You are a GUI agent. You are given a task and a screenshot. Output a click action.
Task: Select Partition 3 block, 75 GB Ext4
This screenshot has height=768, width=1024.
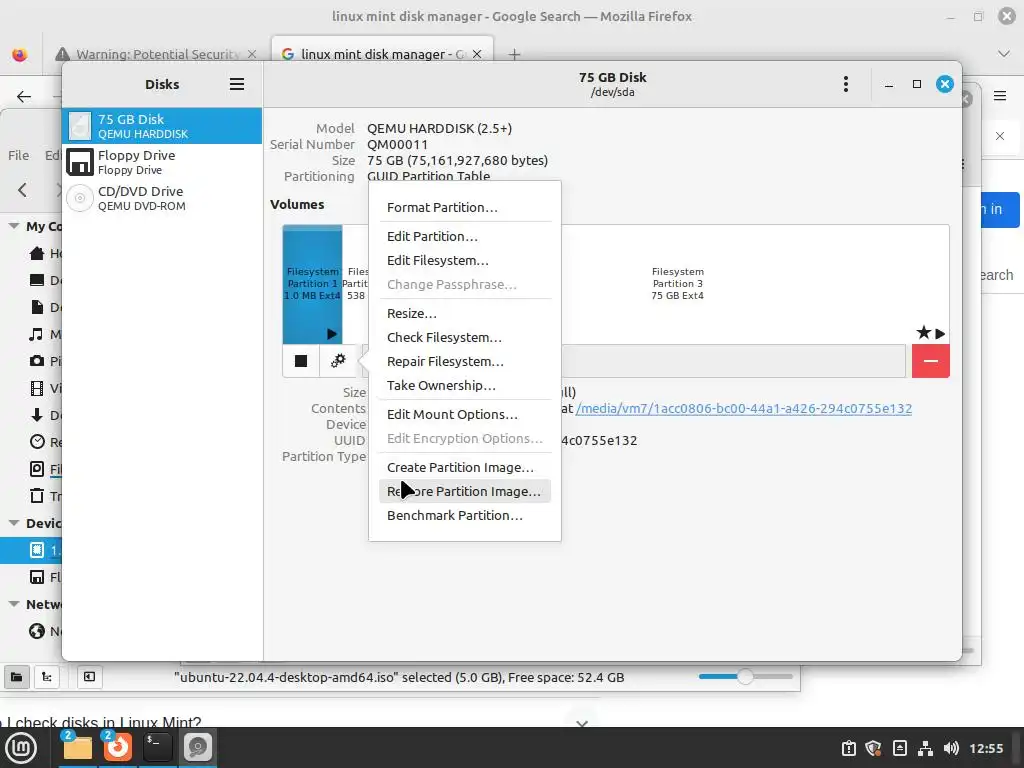(x=677, y=284)
